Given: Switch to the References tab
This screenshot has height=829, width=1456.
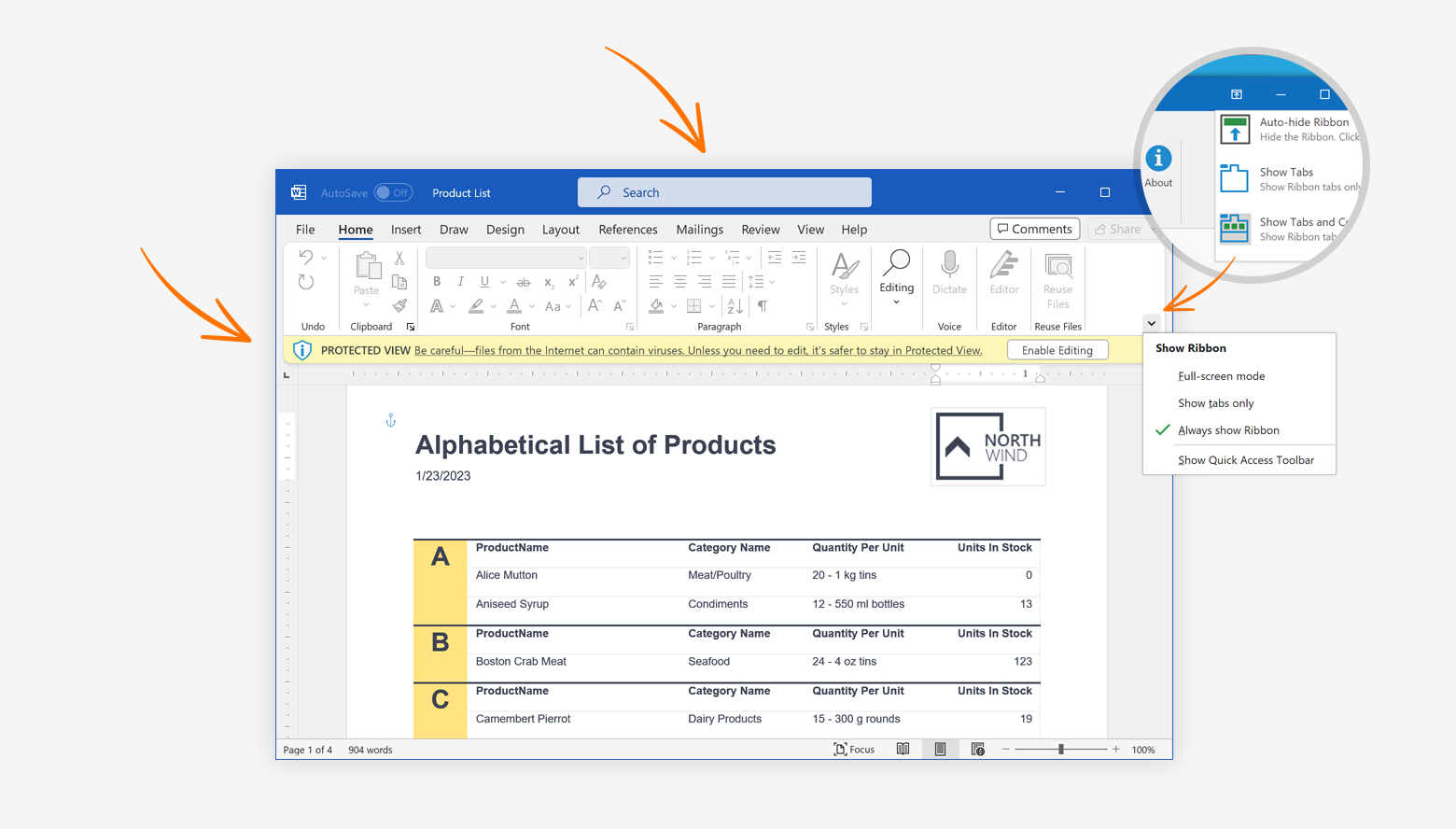Looking at the screenshot, I should [628, 229].
